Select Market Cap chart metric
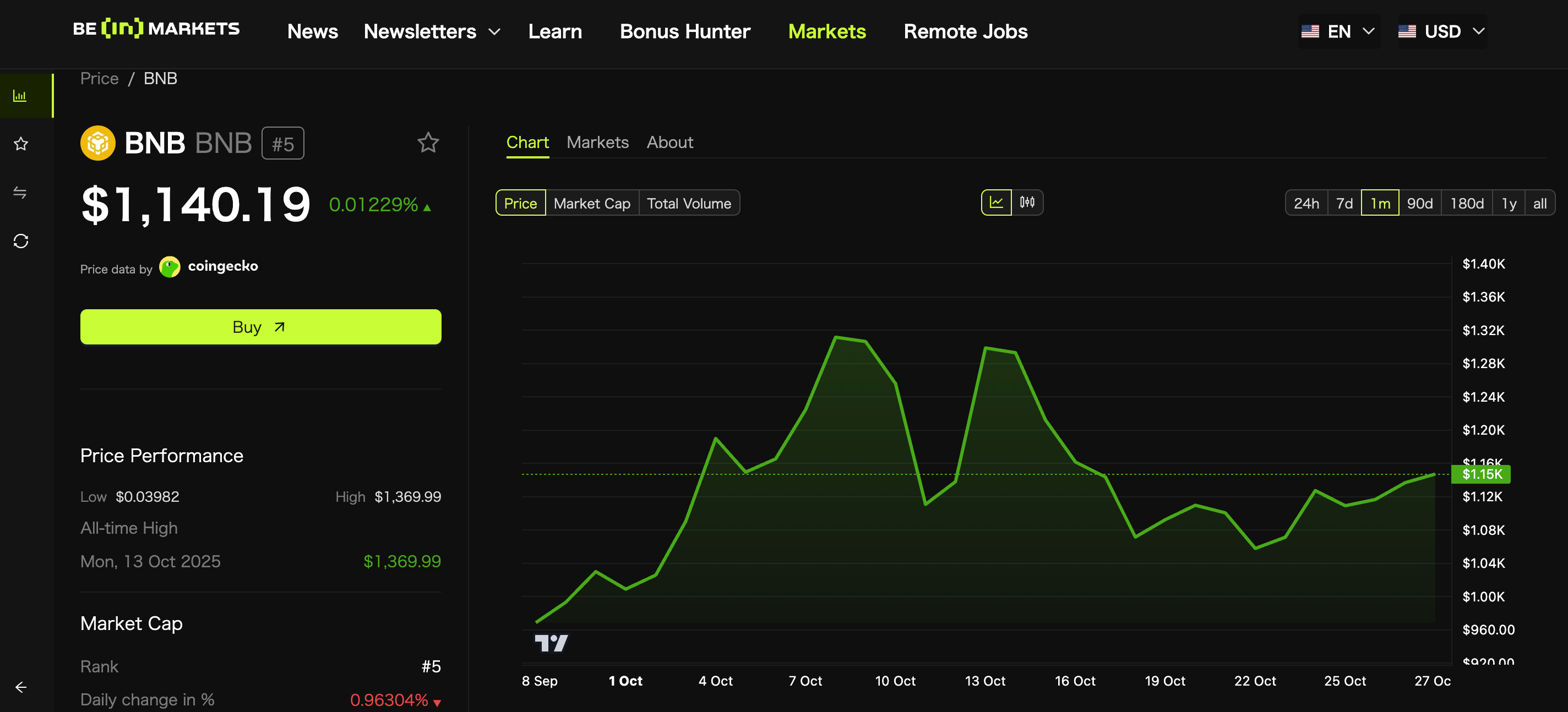This screenshot has height=712, width=1568. tap(592, 203)
